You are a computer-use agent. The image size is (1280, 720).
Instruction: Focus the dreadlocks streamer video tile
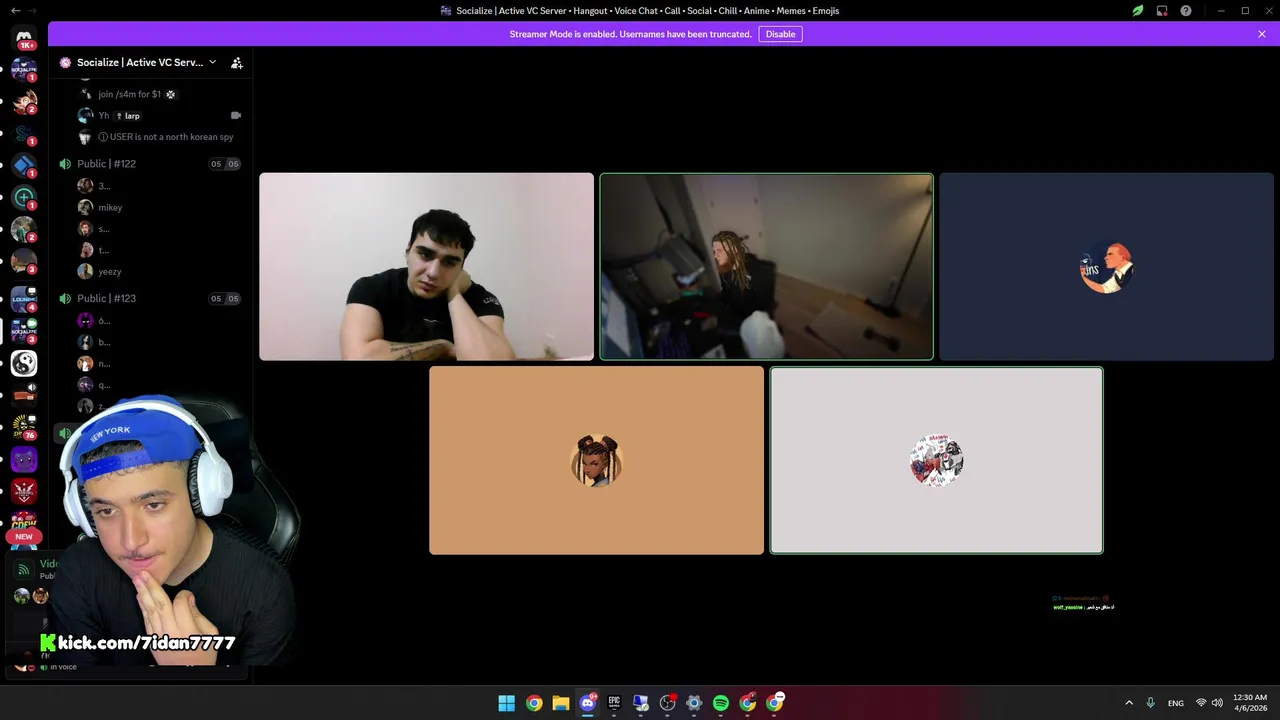[x=767, y=267]
